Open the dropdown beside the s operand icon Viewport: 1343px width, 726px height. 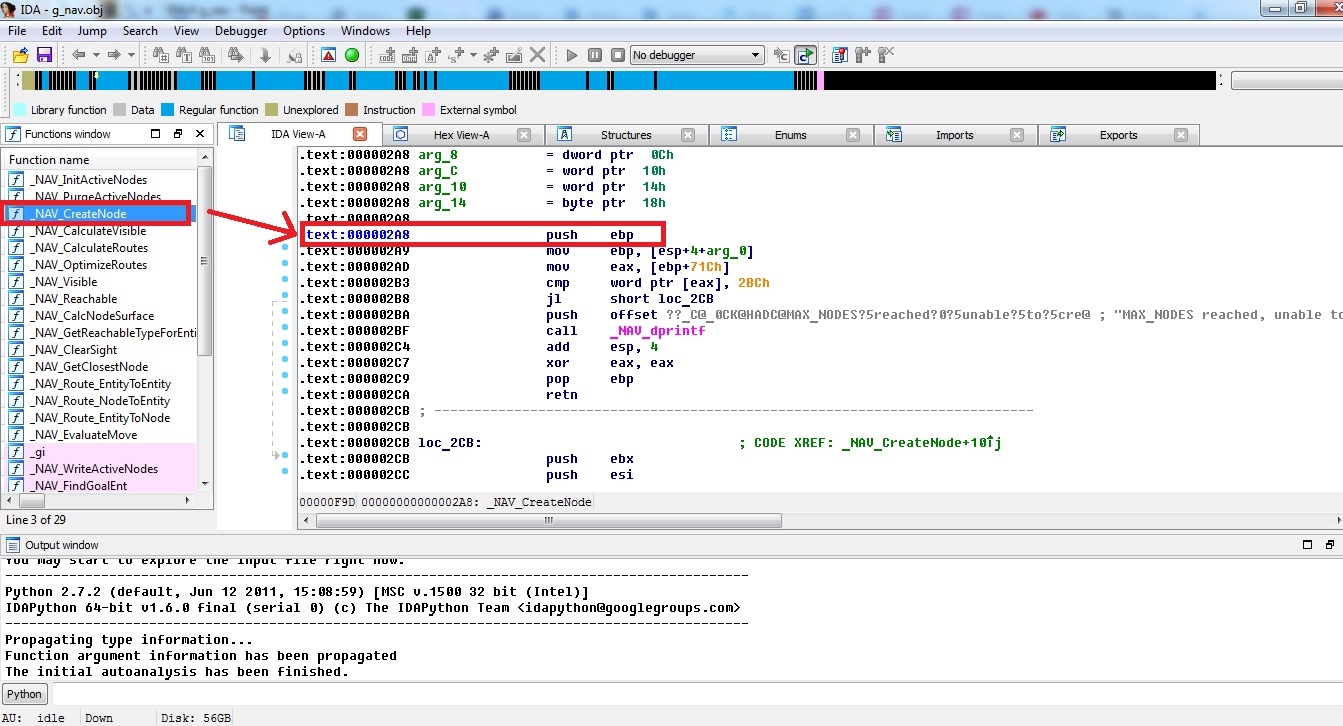click(473, 55)
